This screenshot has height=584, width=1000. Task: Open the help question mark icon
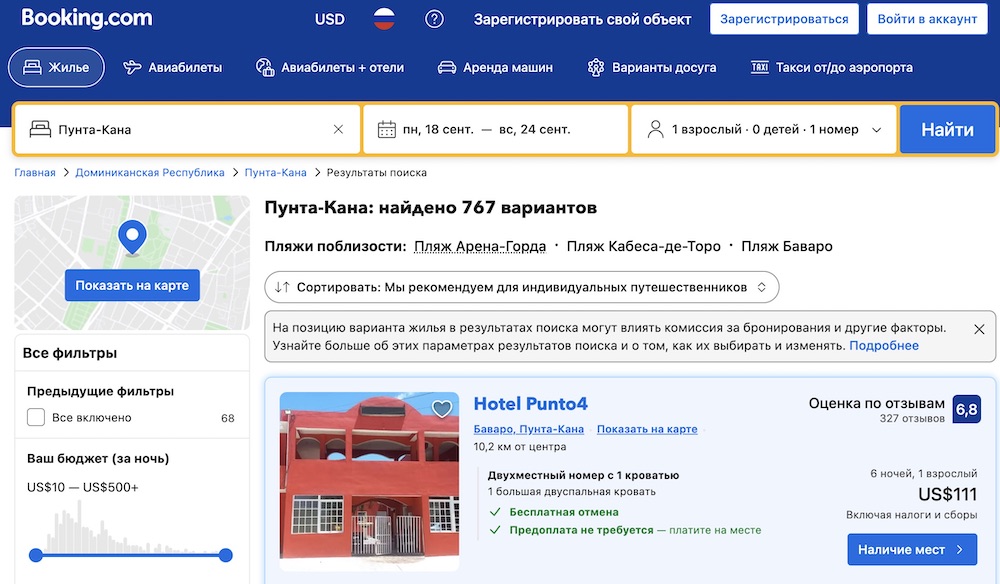[434, 18]
